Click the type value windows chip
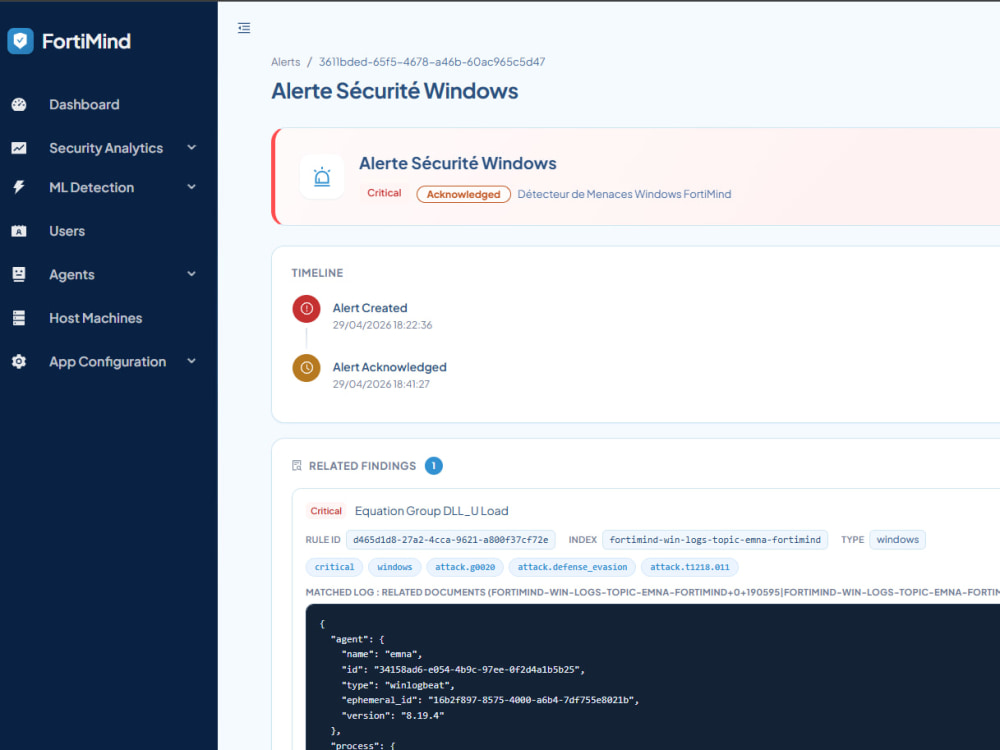Screen dimensions: 1000x750 897,540
